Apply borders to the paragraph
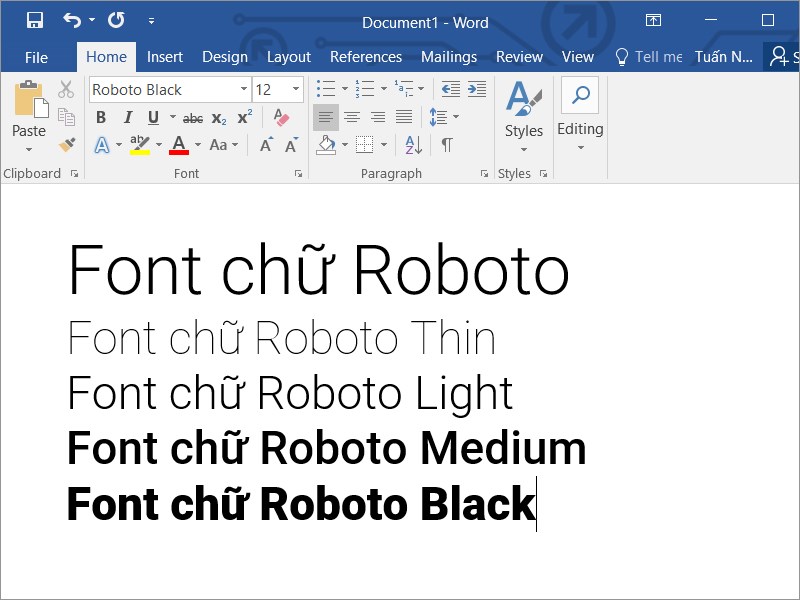The width and height of the screenshot is (800, 600). click(364, 145)
